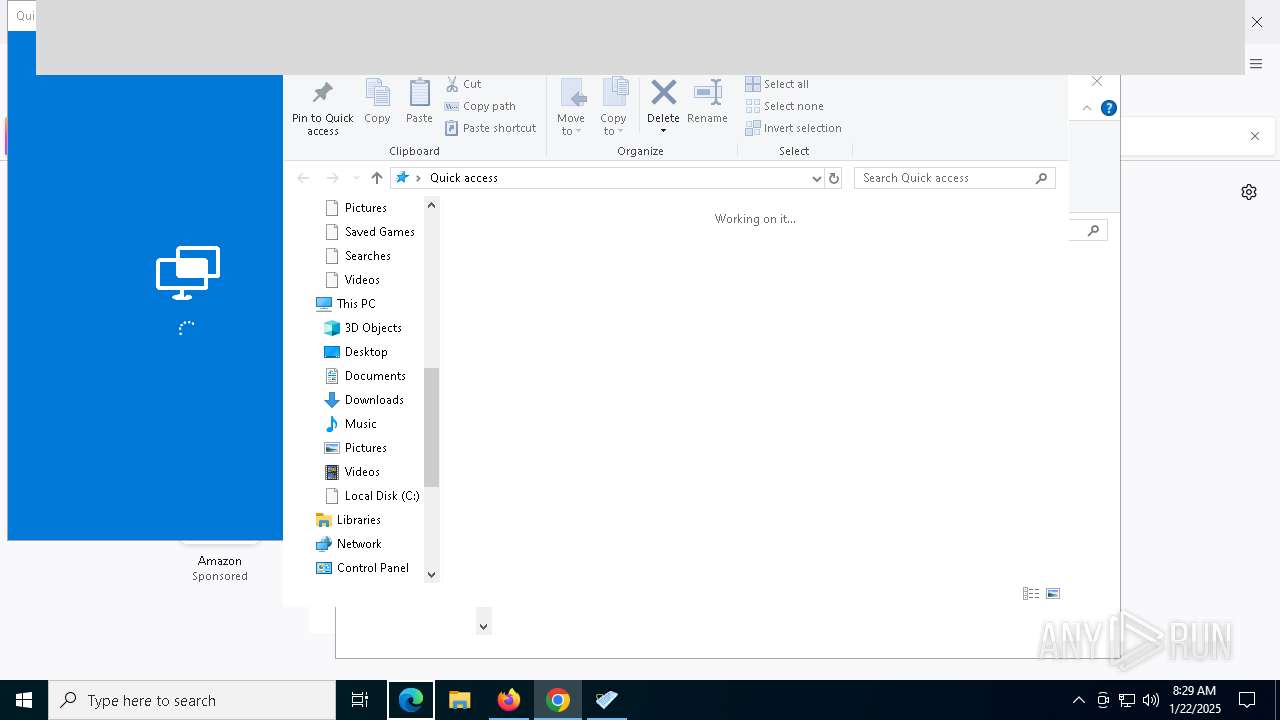Image resolution: width=1280 pixels, height=720 pixels.
Task: Open Music in navigation pane
Action: pyautogui.click(x=350, y=424)
